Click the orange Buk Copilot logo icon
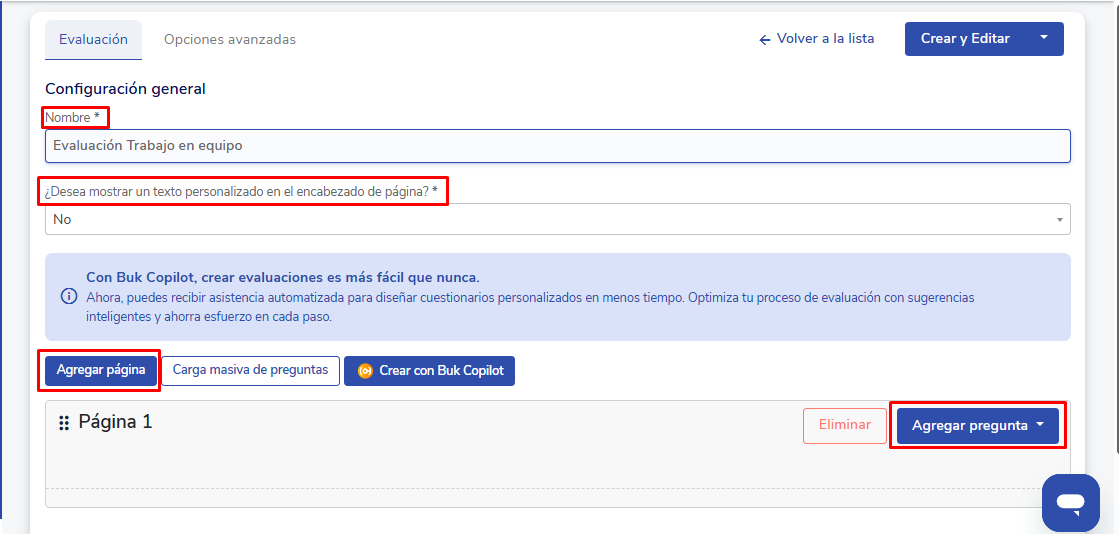 (365, 371)
